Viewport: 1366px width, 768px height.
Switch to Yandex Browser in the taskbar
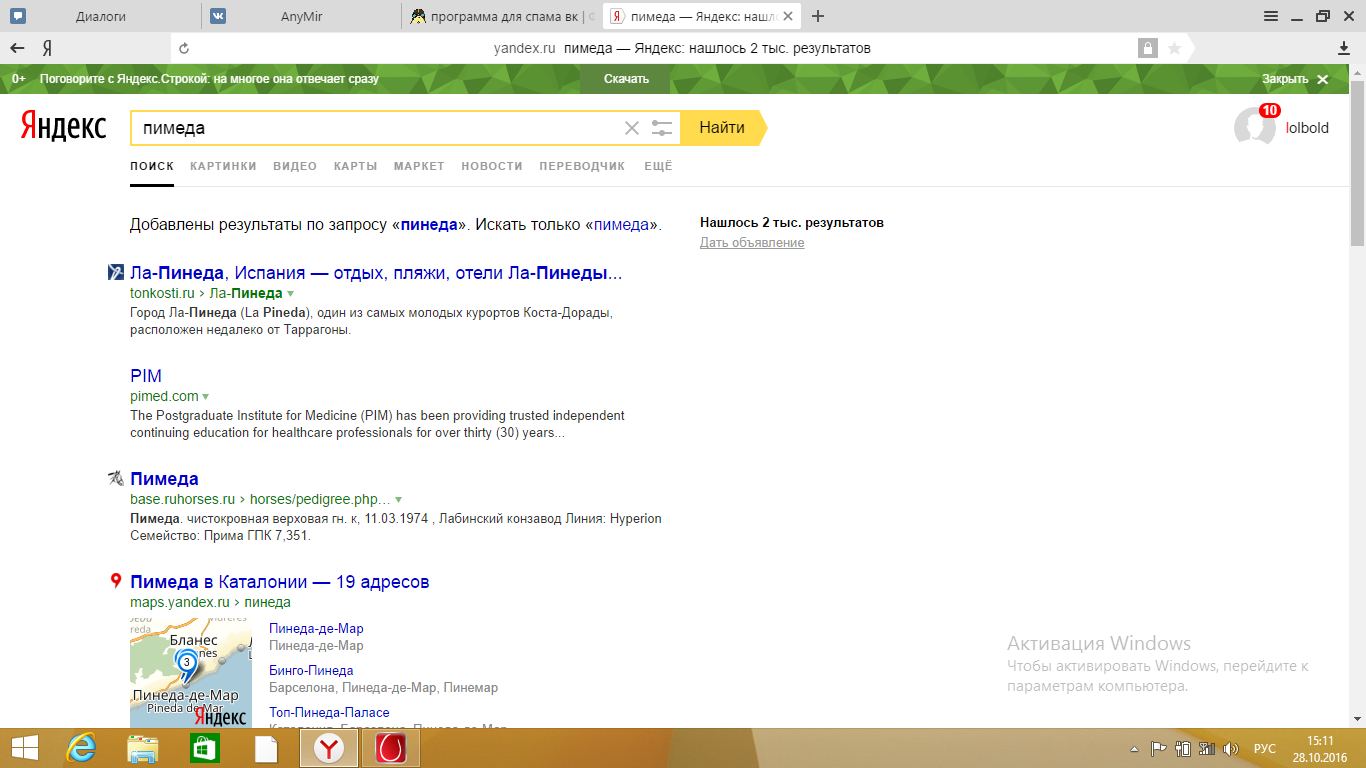pyautogui.click(x=329, y=748)
